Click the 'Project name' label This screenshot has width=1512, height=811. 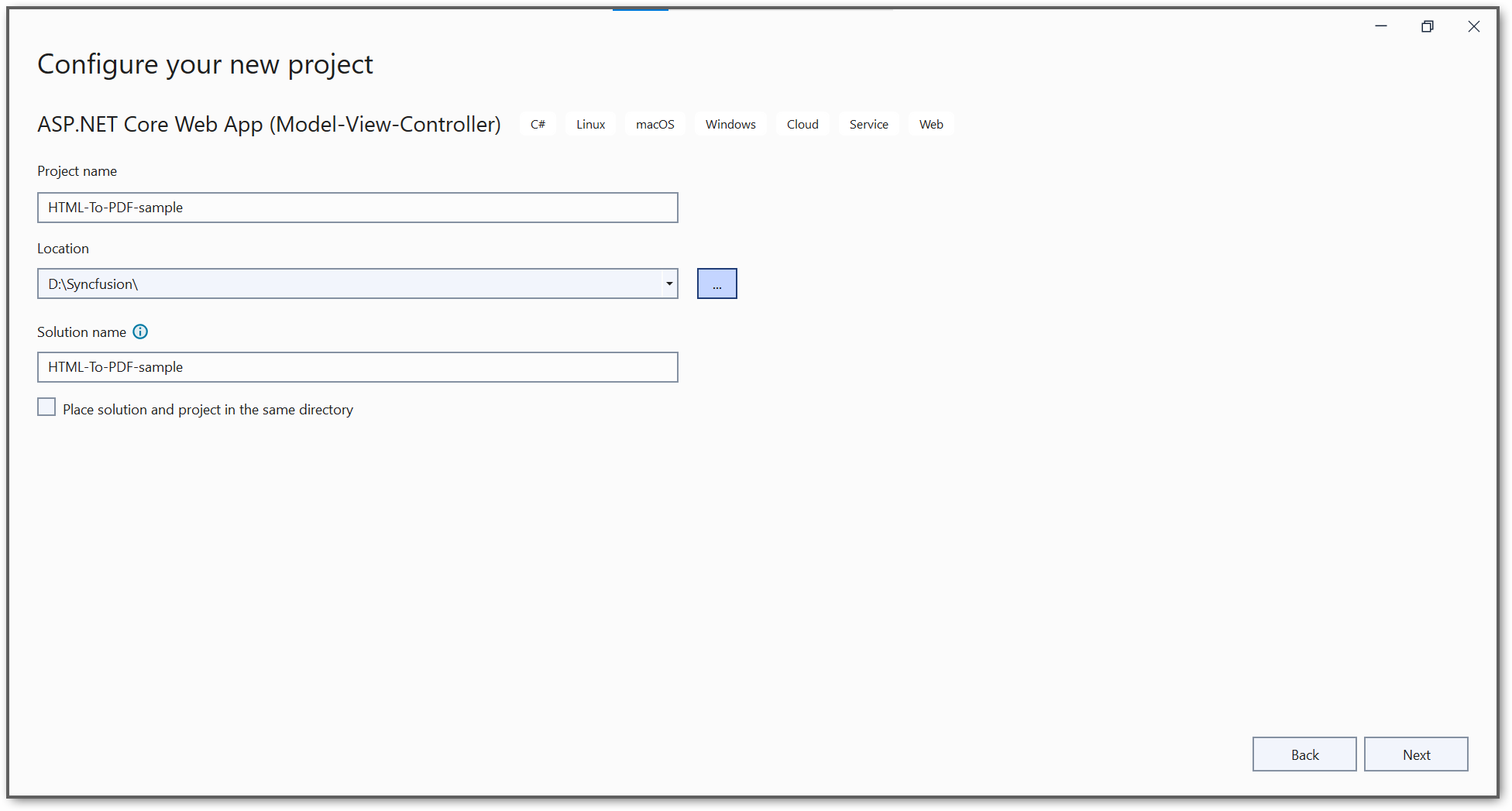click(77, 171)
